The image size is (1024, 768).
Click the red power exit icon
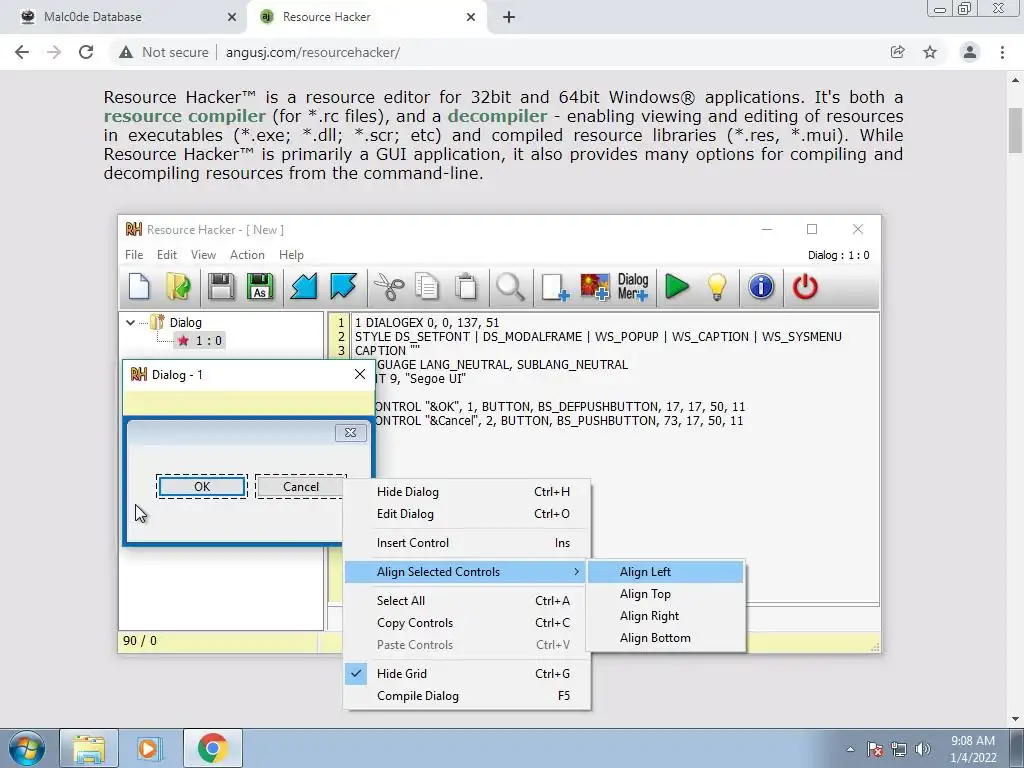click(805, 287)
